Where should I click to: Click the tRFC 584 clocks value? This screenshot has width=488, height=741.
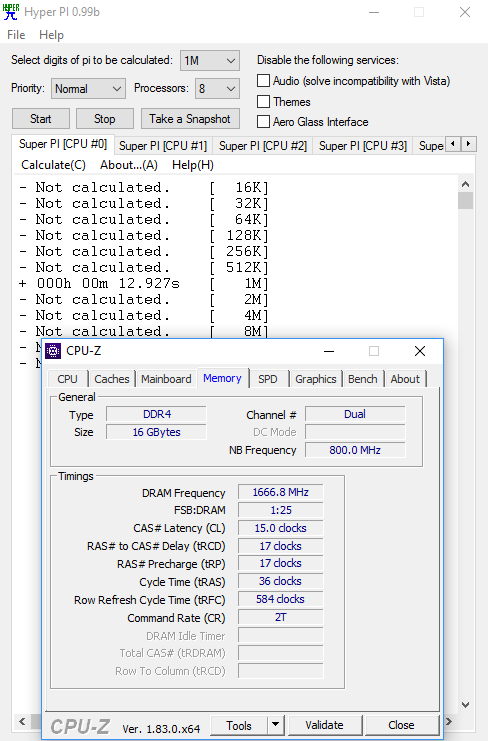pyautogui.click(x=281, y=599)
